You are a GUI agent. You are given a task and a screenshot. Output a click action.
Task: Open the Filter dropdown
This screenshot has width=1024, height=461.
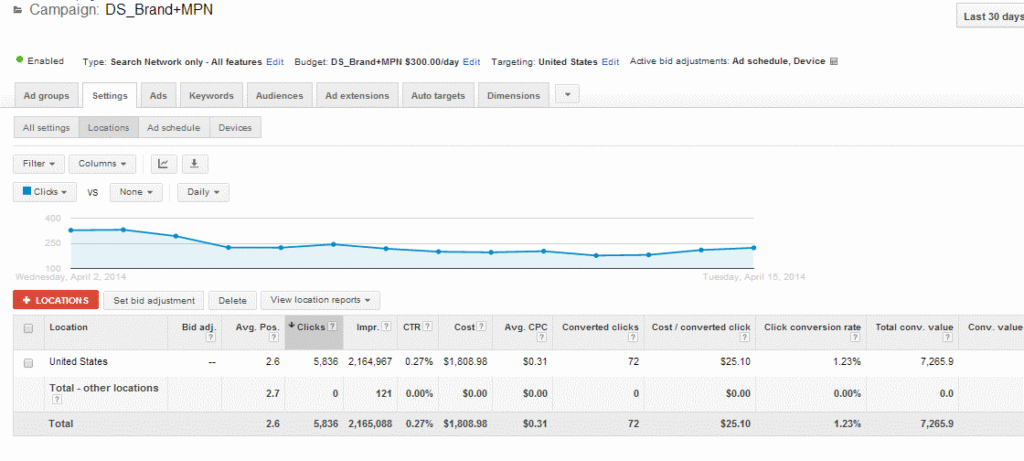point(39,163)
